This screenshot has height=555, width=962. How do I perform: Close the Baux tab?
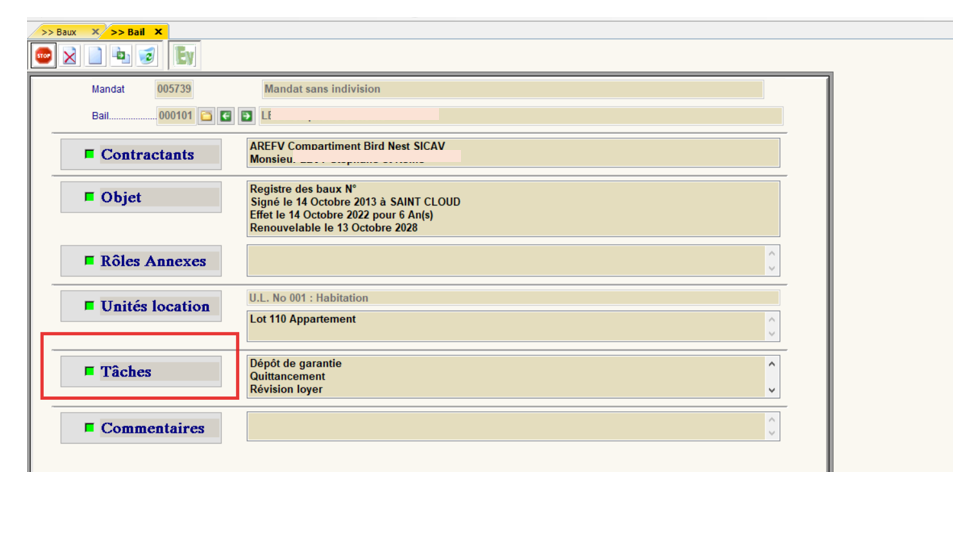(x=95, y=32)
